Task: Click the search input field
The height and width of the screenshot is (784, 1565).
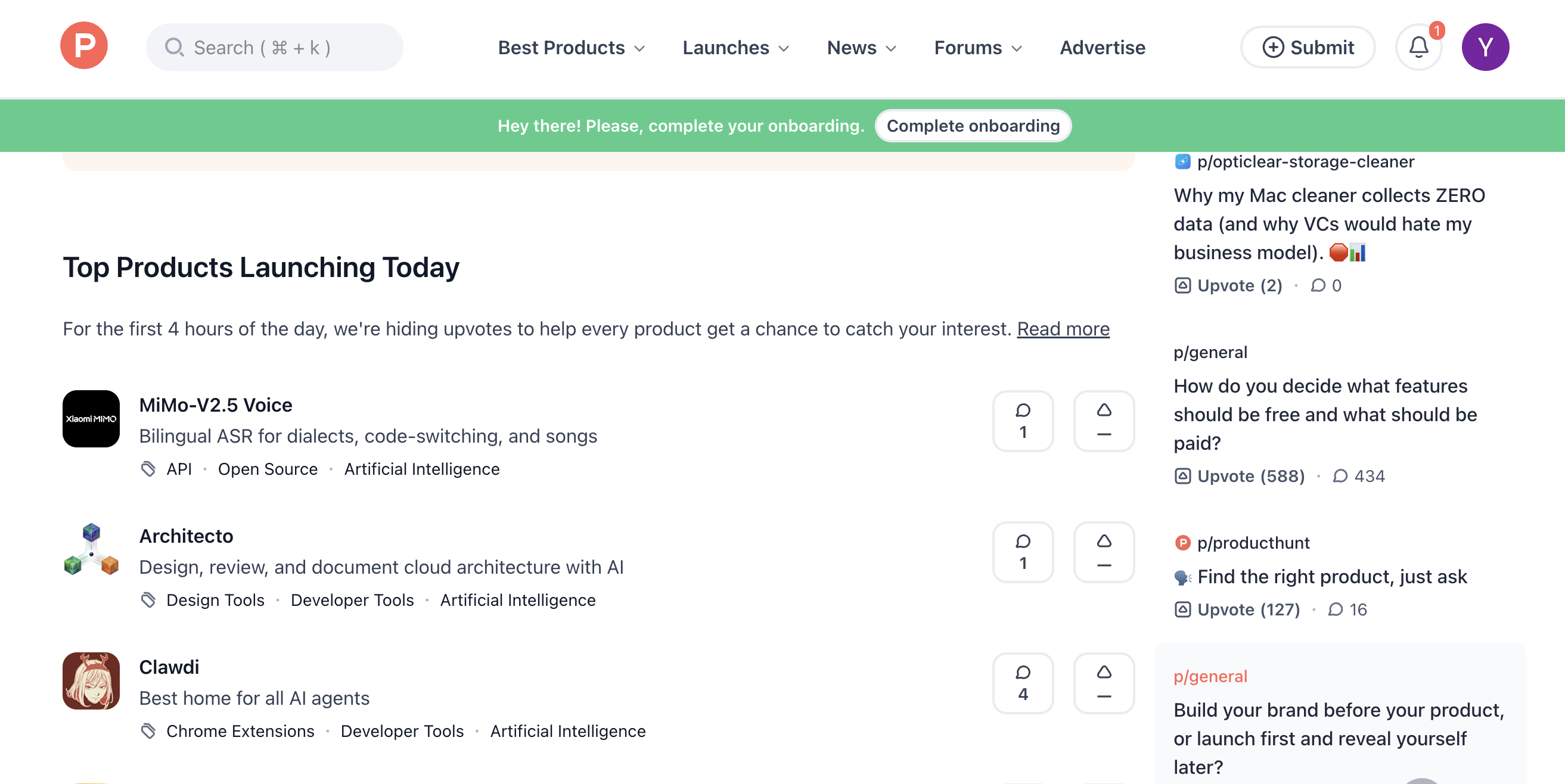Action: [x=274, y=46]
